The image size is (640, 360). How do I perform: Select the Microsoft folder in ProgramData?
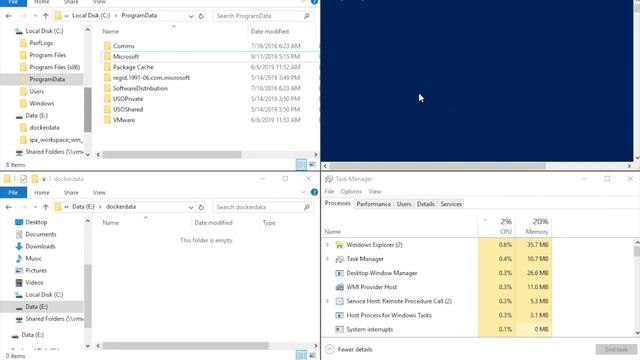click(x=126, y=57)
